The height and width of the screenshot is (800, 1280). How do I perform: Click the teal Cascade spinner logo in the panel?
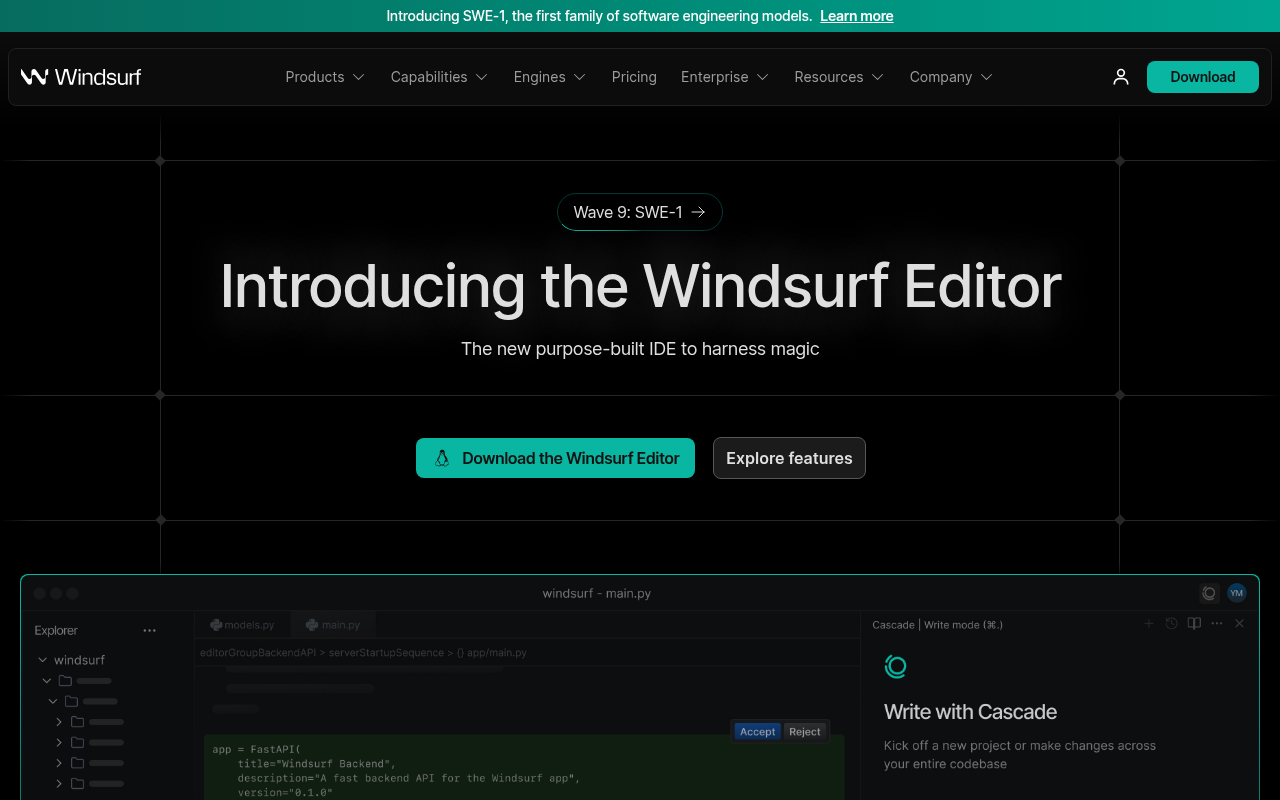895,666
